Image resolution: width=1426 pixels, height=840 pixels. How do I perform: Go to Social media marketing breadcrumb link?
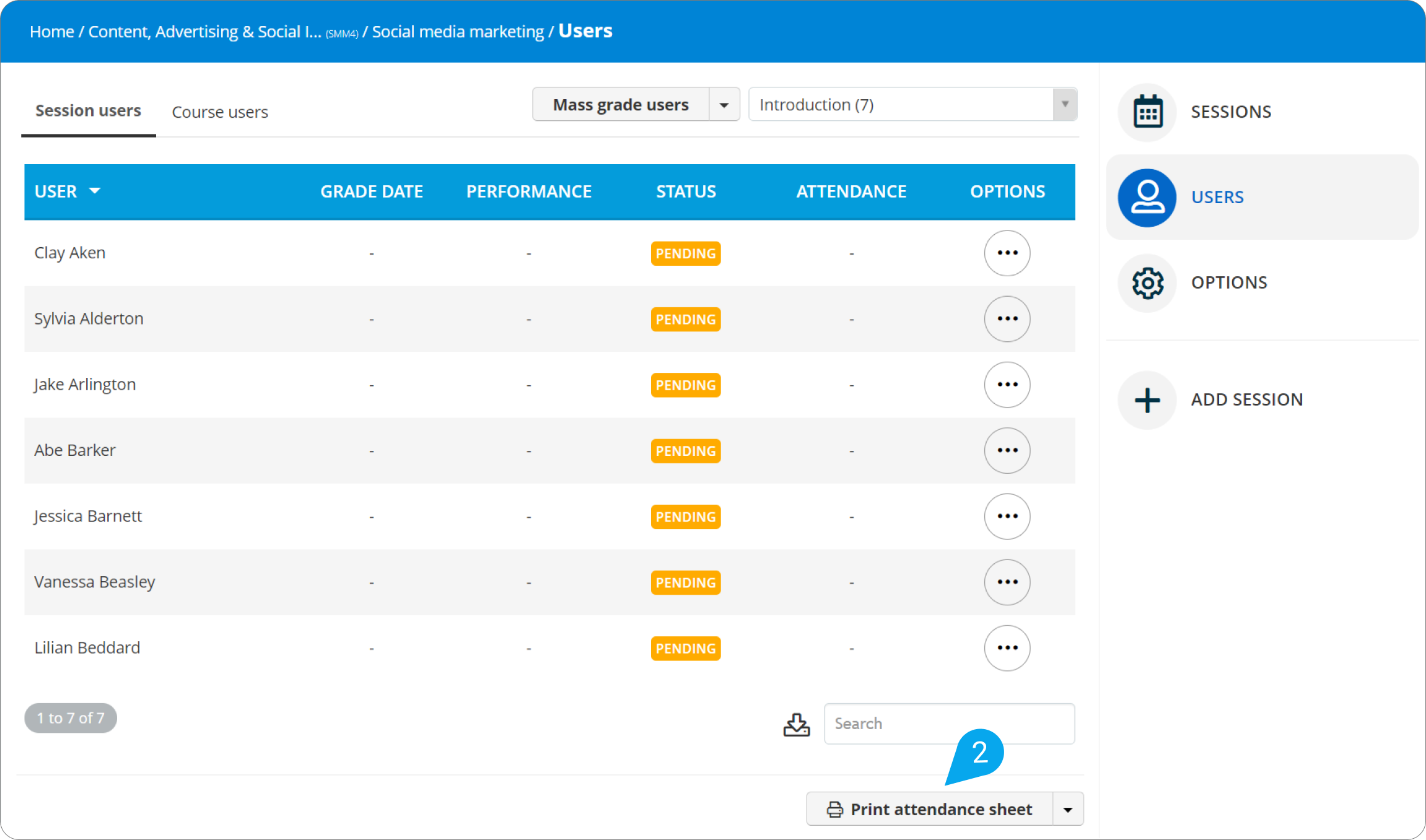(x=458, y=32)
